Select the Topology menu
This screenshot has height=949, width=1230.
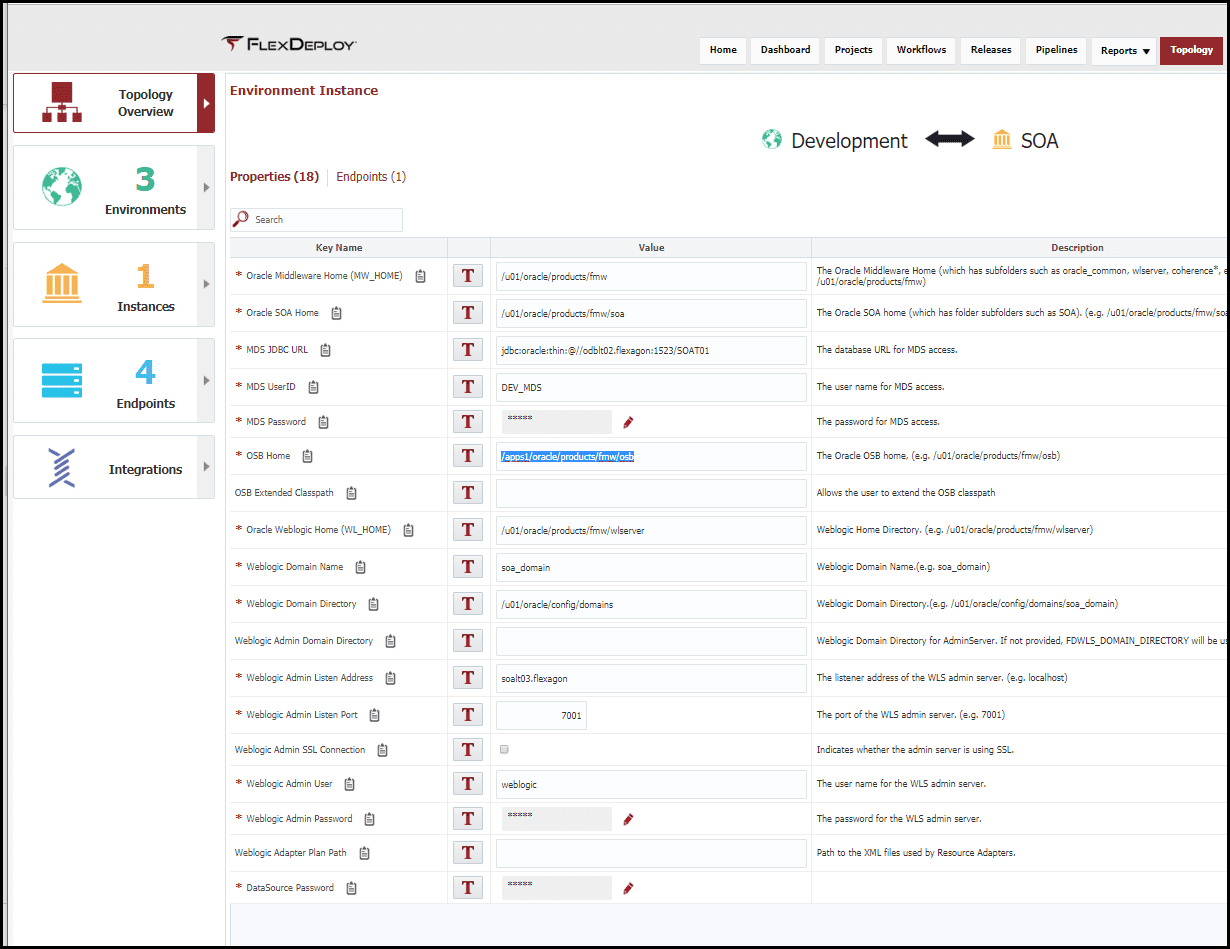(1191, 50)
